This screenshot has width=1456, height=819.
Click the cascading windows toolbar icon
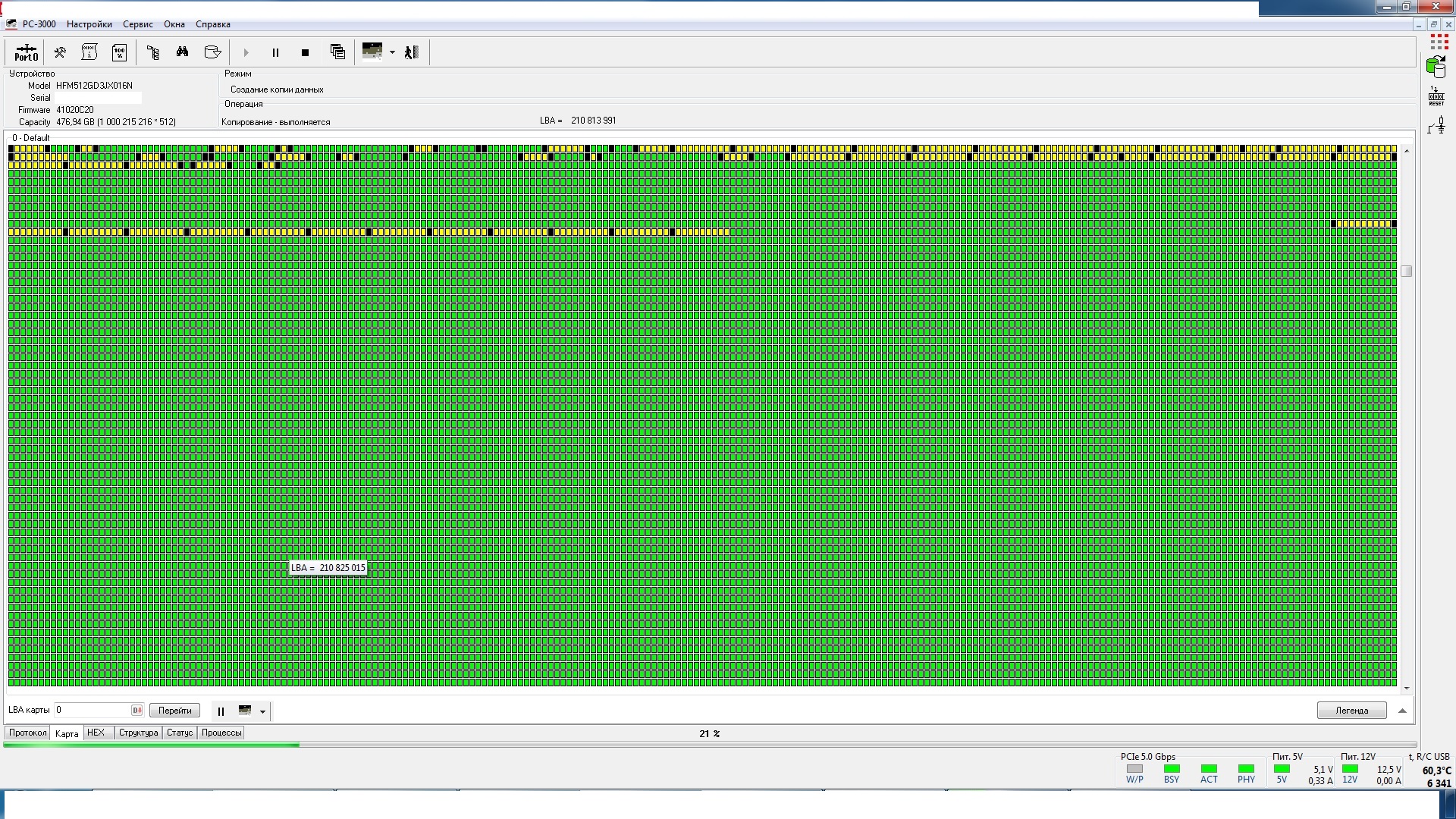click(x=337, y=52)
